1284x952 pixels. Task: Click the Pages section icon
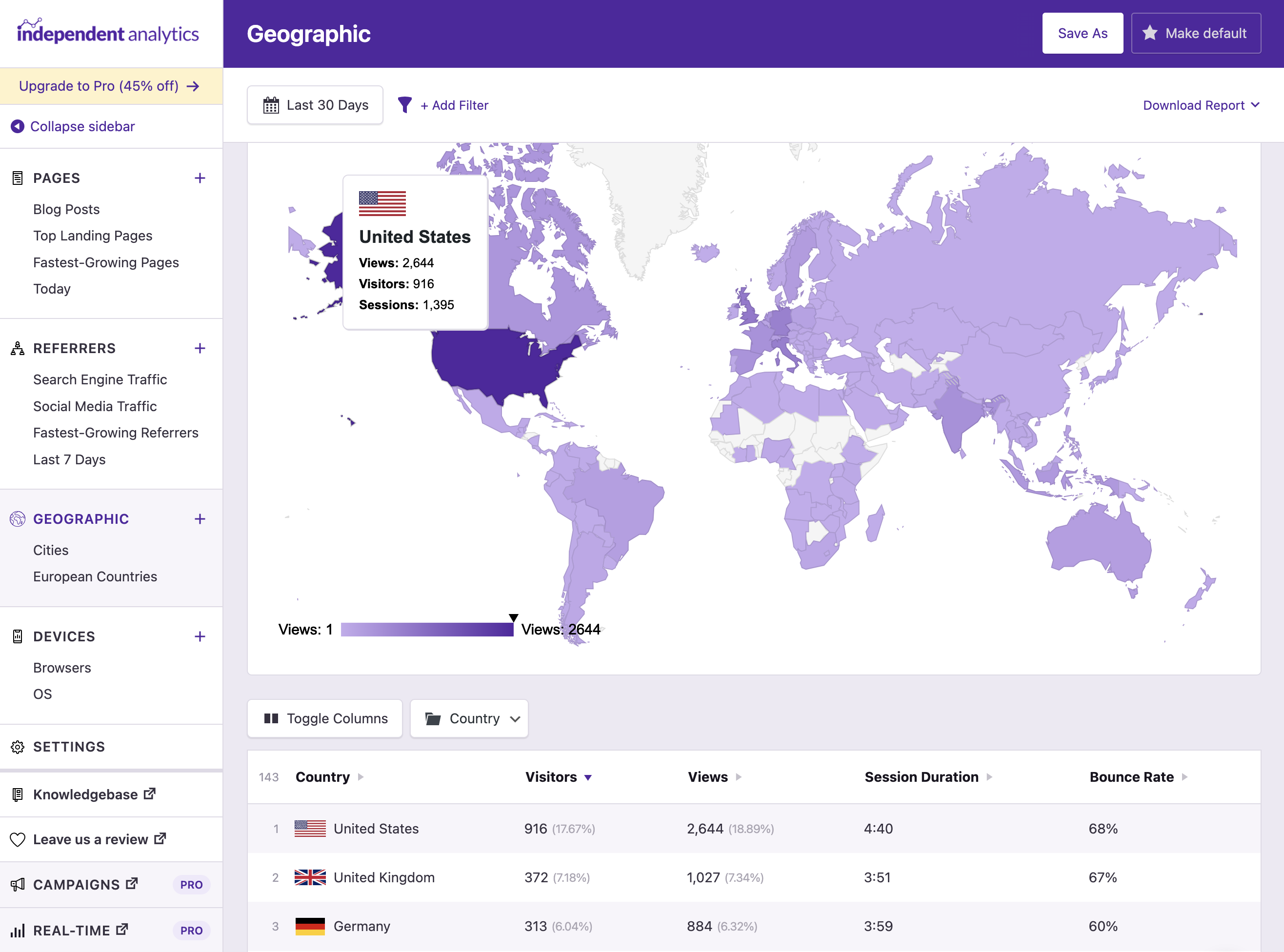point(17,177)
